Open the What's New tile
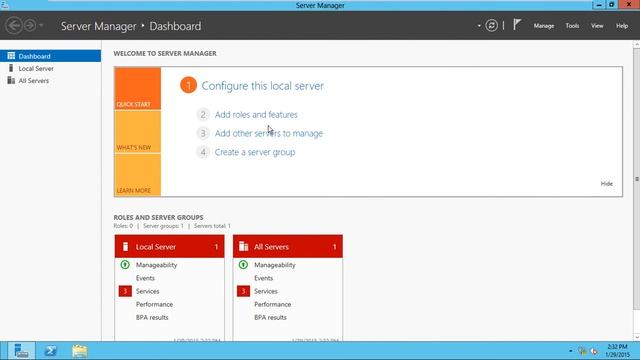The image size is (640, 360). 138,132
